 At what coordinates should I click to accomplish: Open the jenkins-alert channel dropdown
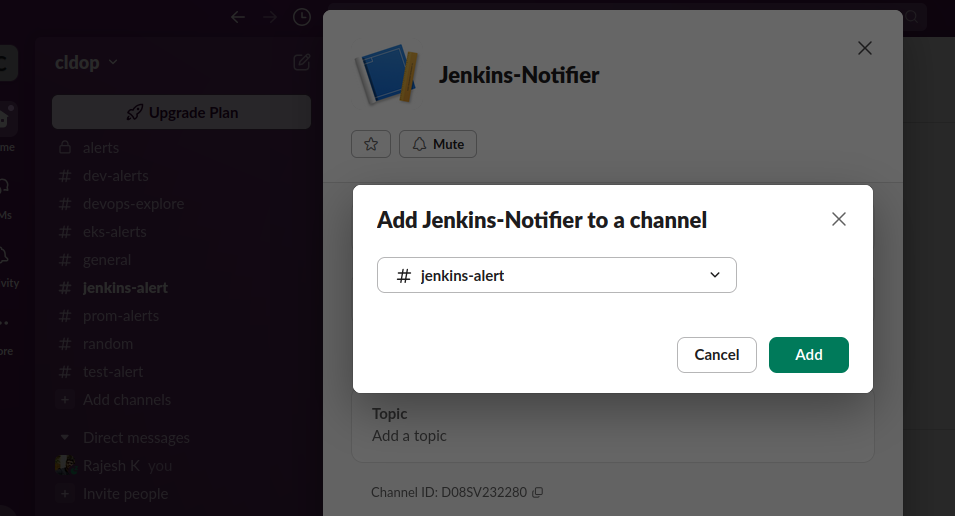coord(556,275)
